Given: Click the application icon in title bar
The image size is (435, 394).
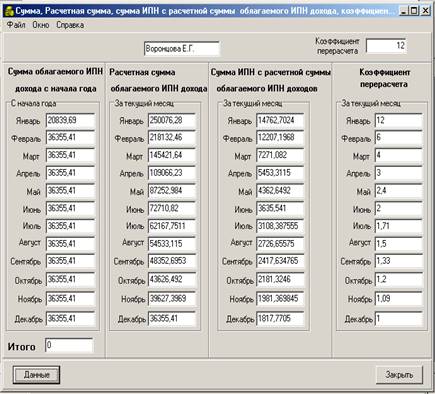Looking at the screenshot, I should click(x=9, y=11).
